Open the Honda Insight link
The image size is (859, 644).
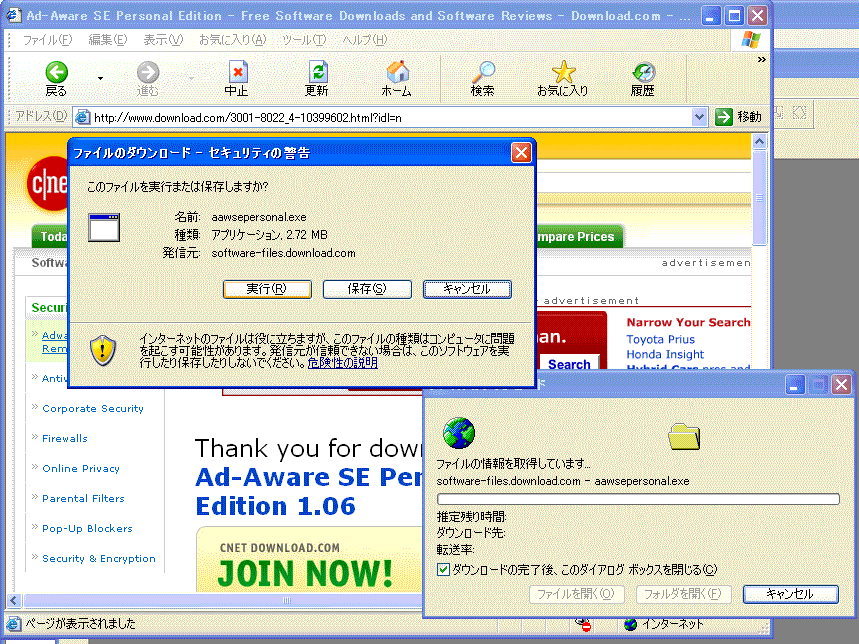[665, 354]
